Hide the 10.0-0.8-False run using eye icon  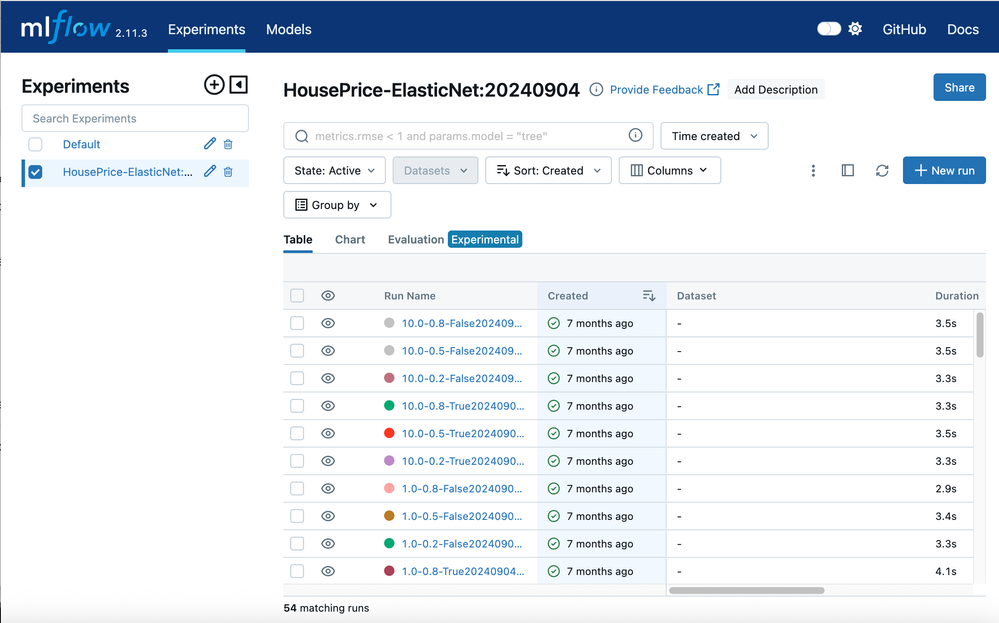tap(328, 323)
